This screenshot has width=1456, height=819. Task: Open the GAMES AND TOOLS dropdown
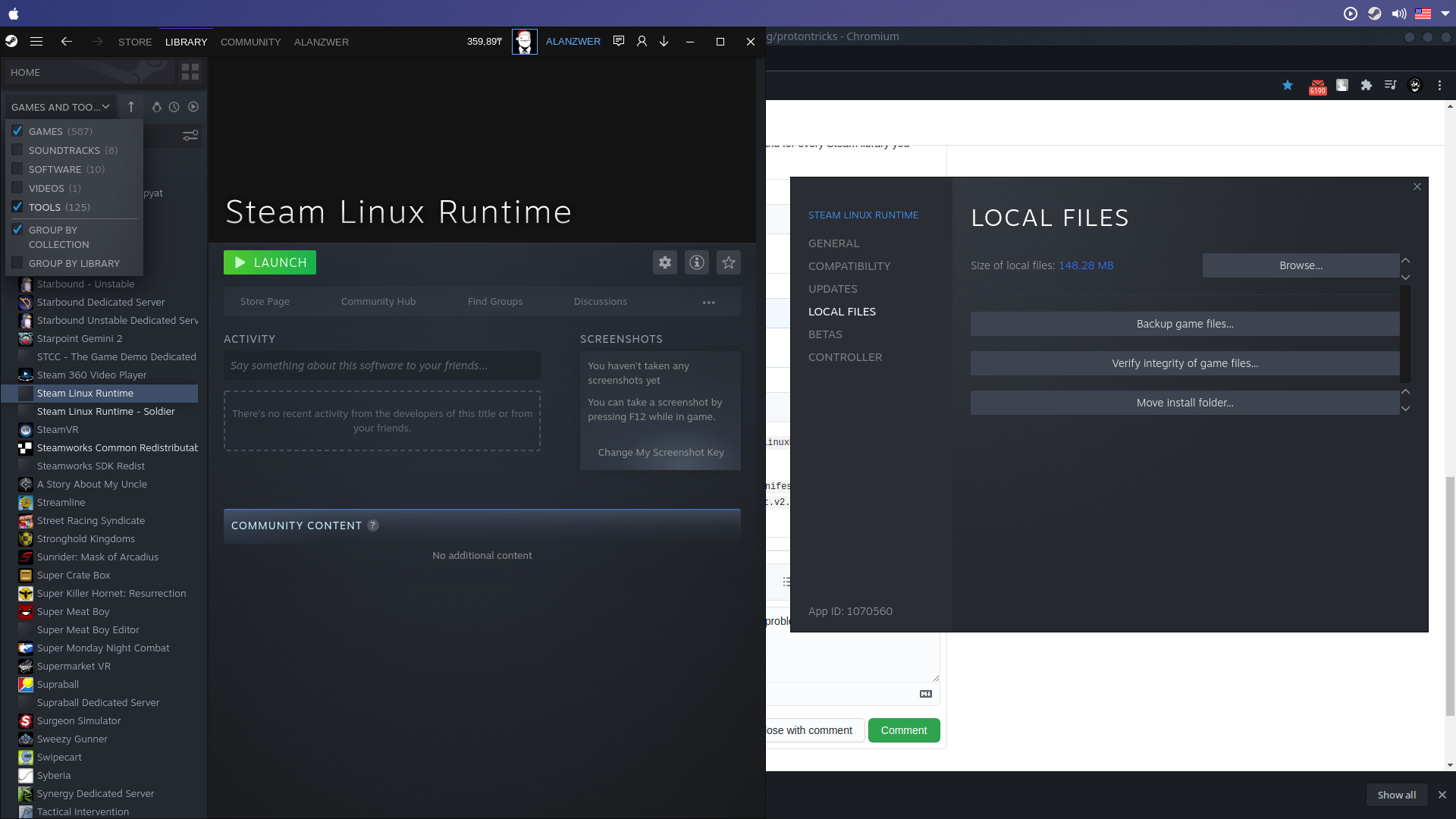click(60, 107)
